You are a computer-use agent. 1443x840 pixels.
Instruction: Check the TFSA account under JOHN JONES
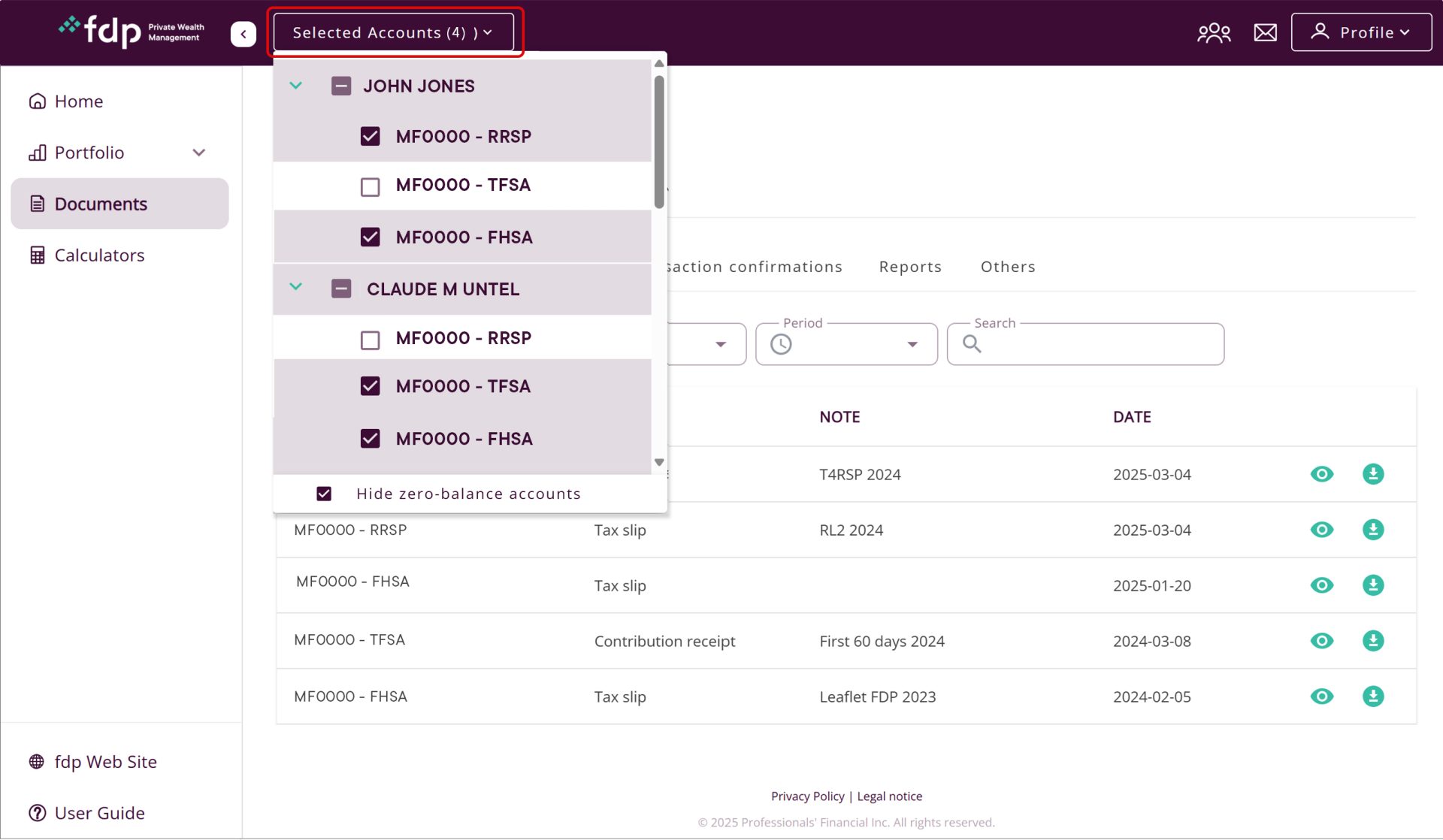point(370,186)
